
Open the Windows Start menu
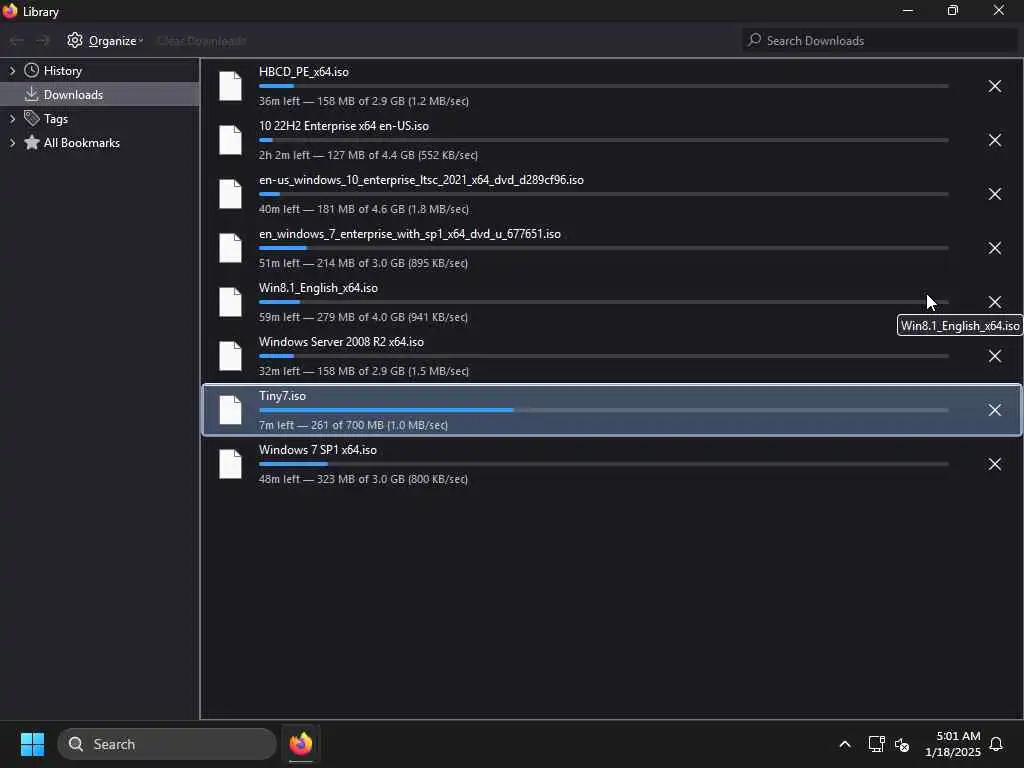(x=32, y=744)
